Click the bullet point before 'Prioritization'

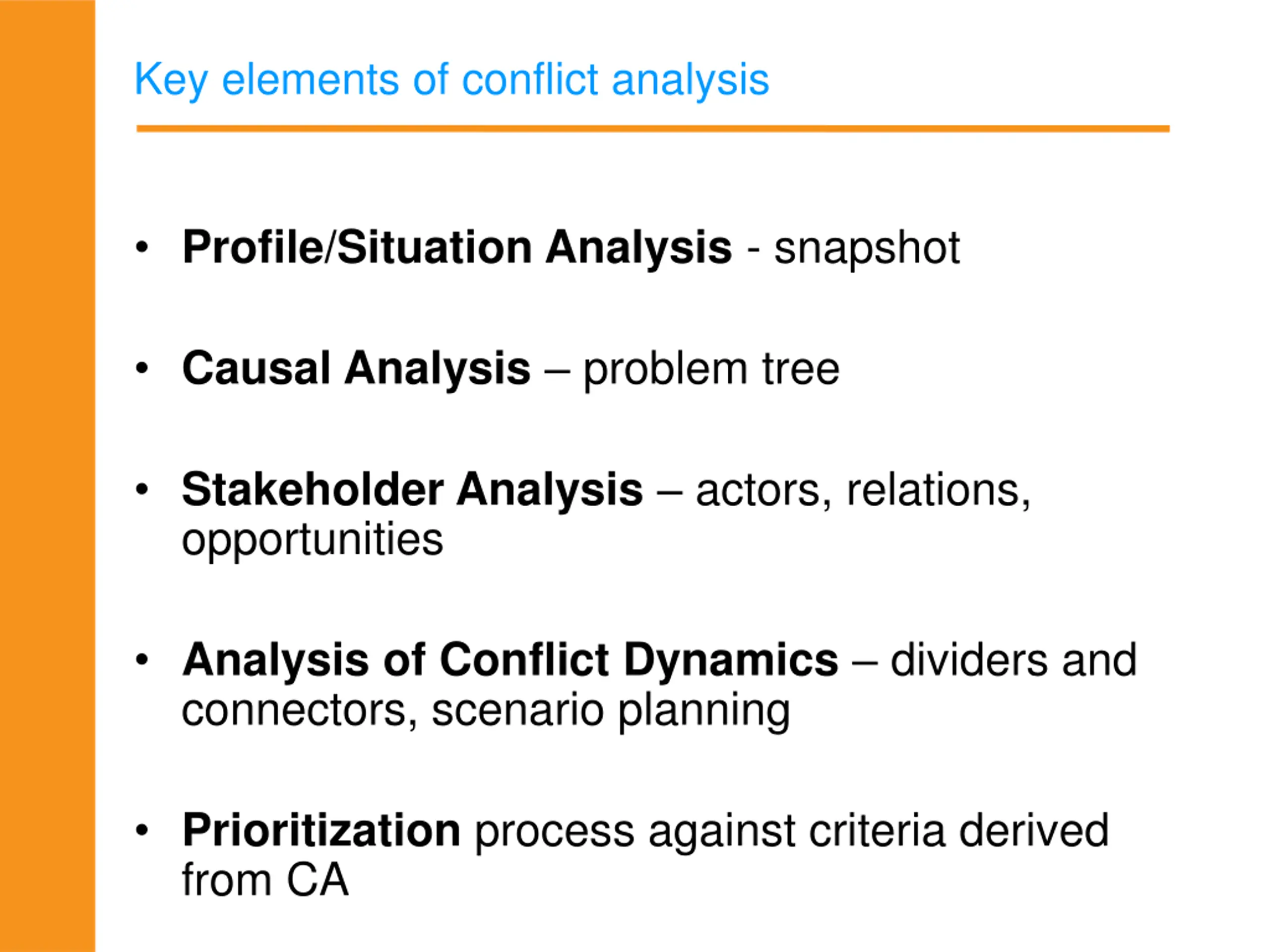coord(142,830)
